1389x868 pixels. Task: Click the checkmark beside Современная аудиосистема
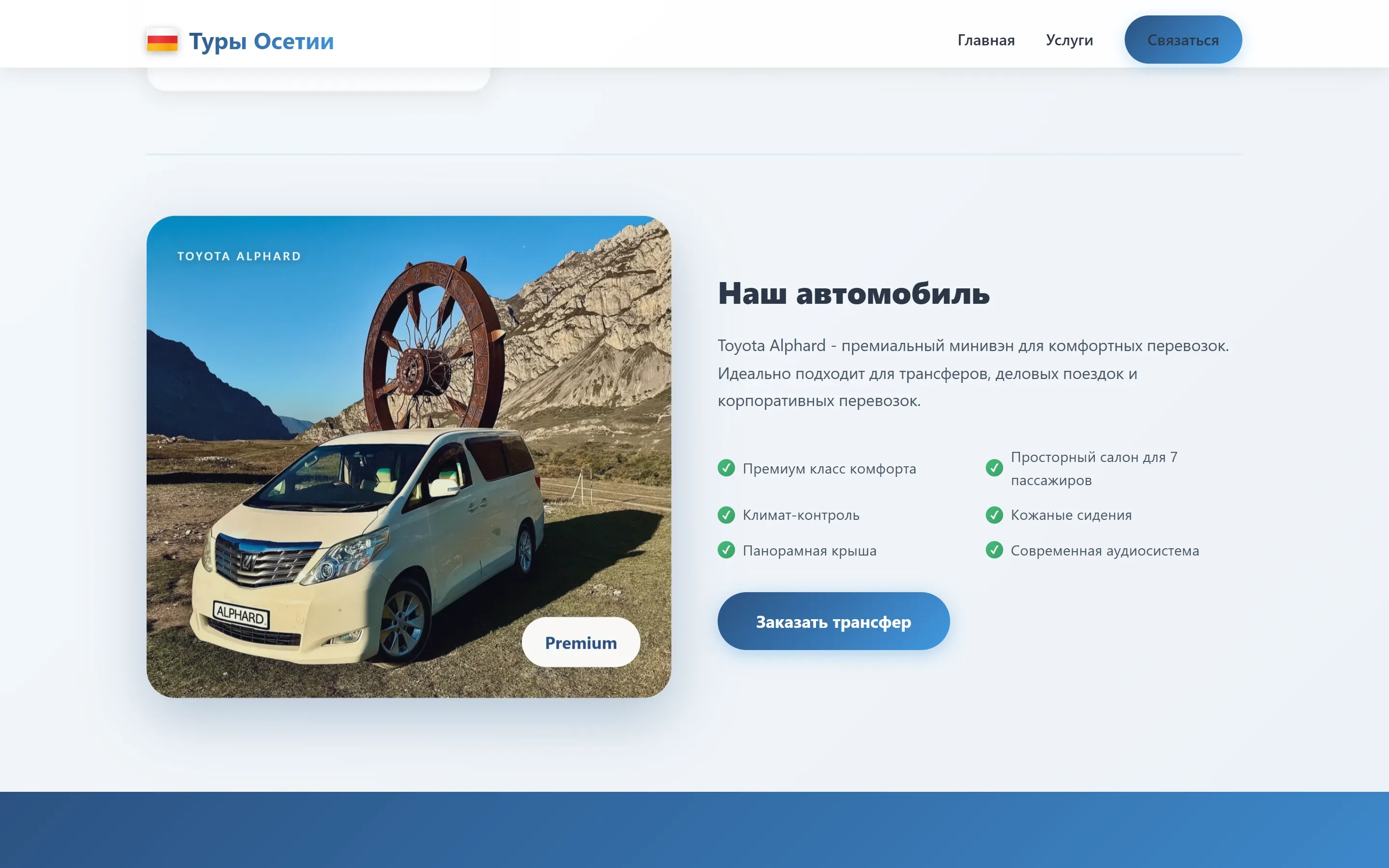click(994, 550)
